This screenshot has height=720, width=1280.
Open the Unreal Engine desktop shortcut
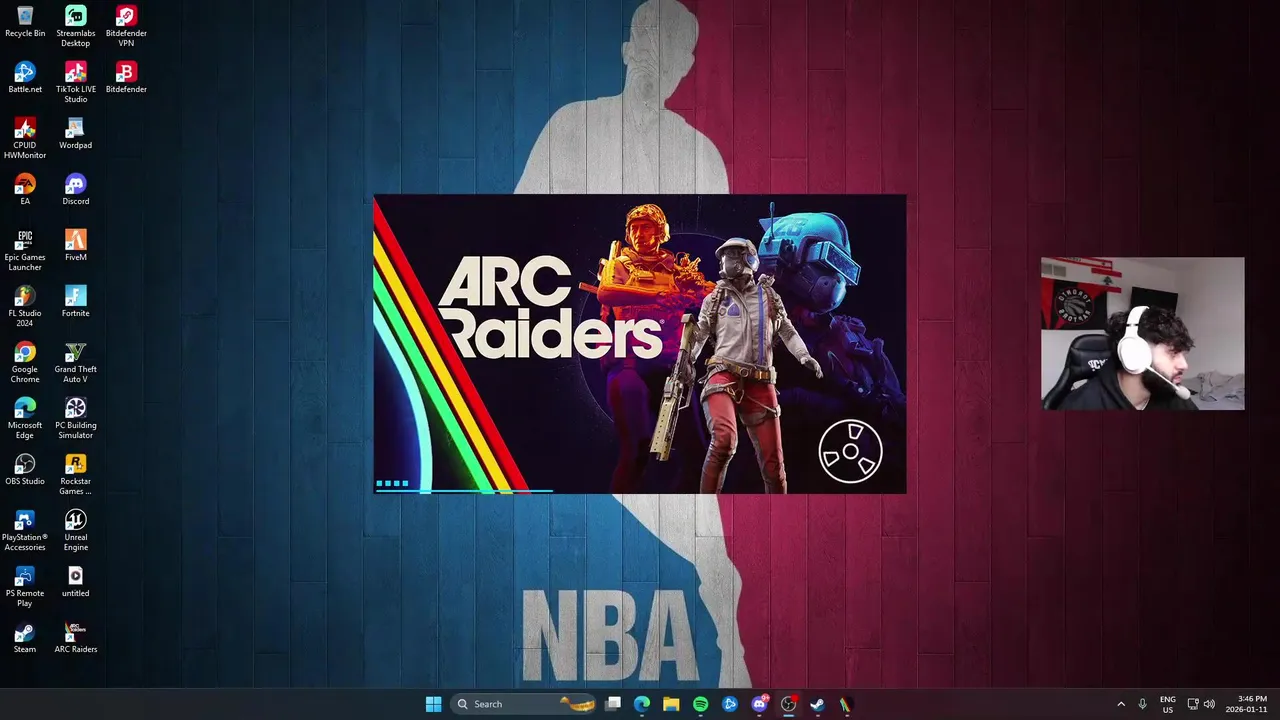(x=75, y=530)
